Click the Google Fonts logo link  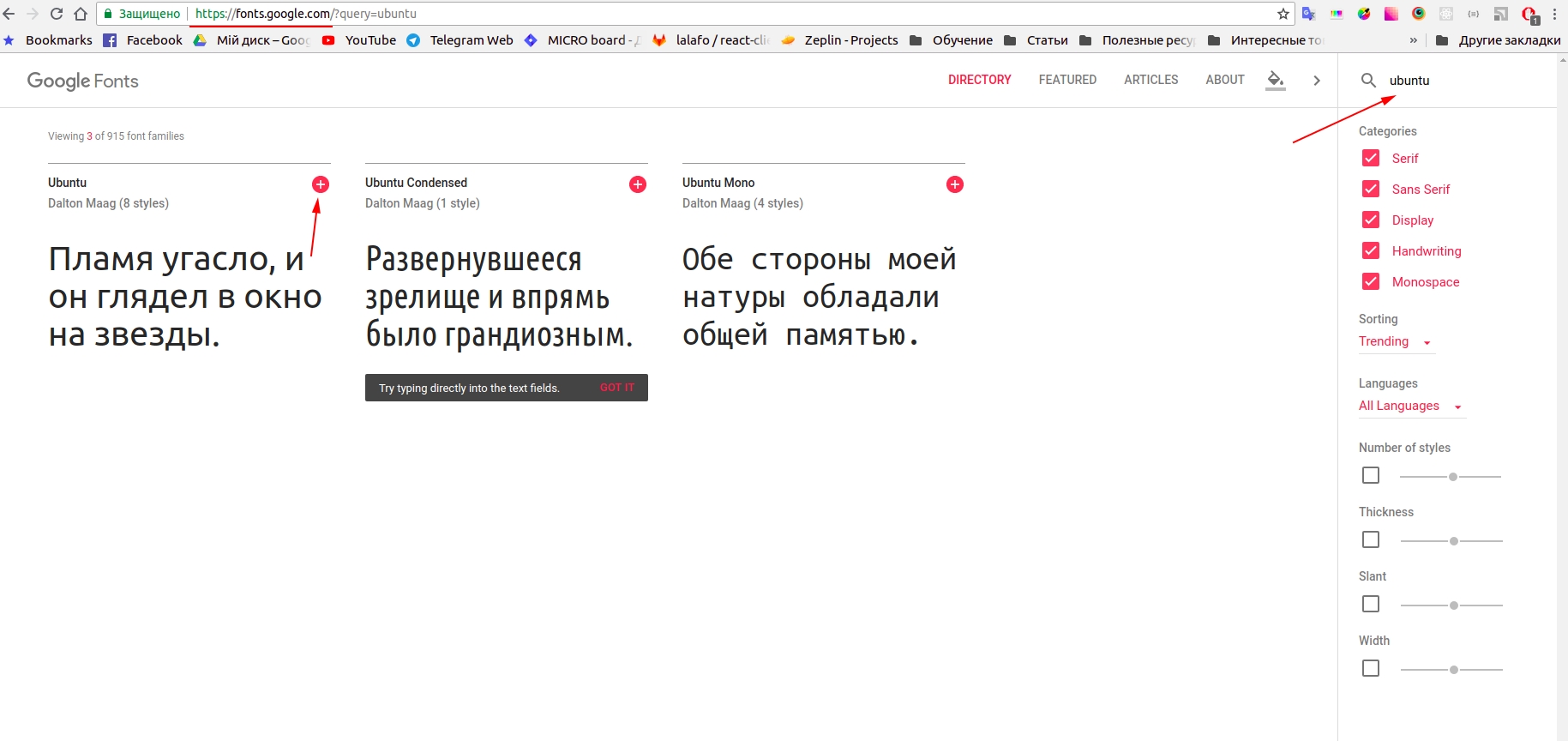click(x=83, y=81)
